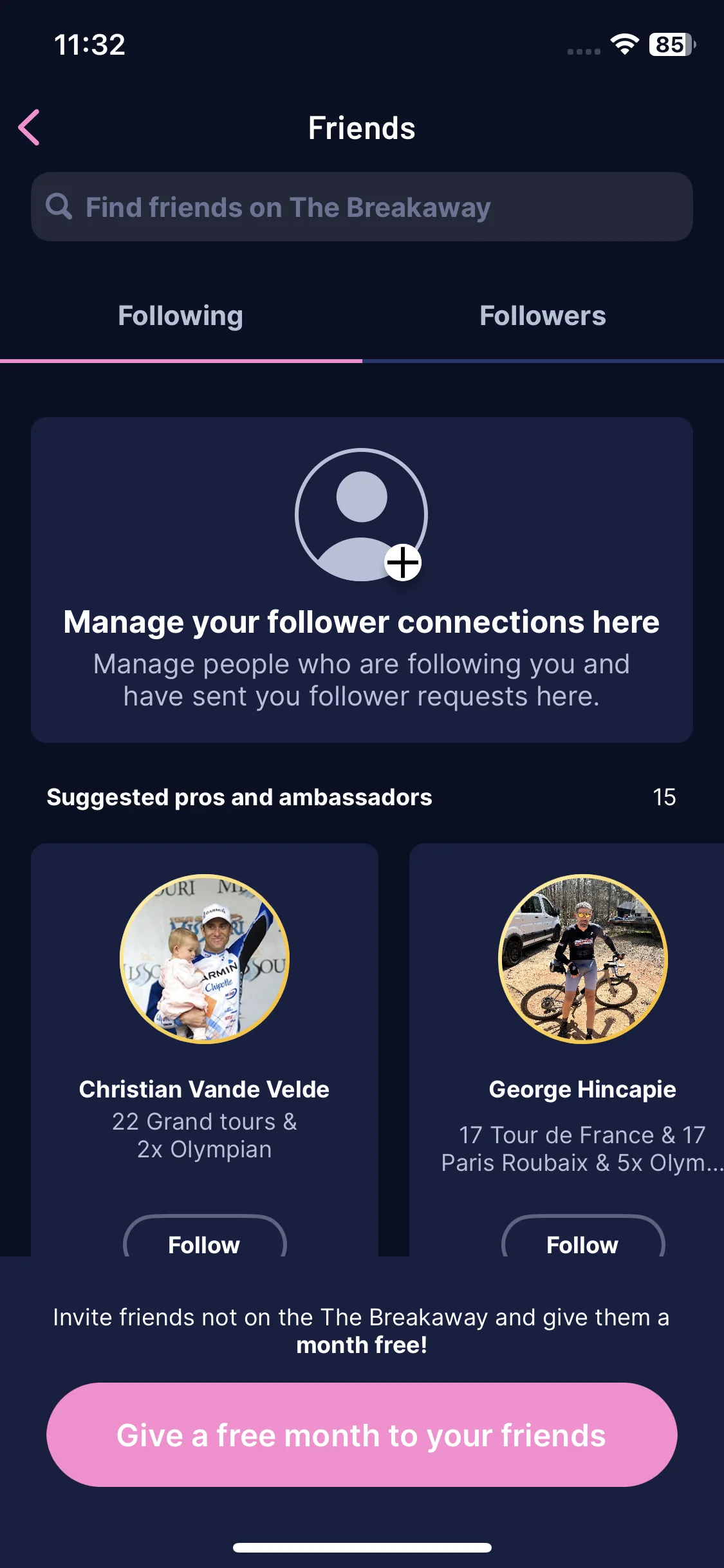Tap the Christian Vande Velde name
This screenshot has height=1568, width=724.
204,1089
